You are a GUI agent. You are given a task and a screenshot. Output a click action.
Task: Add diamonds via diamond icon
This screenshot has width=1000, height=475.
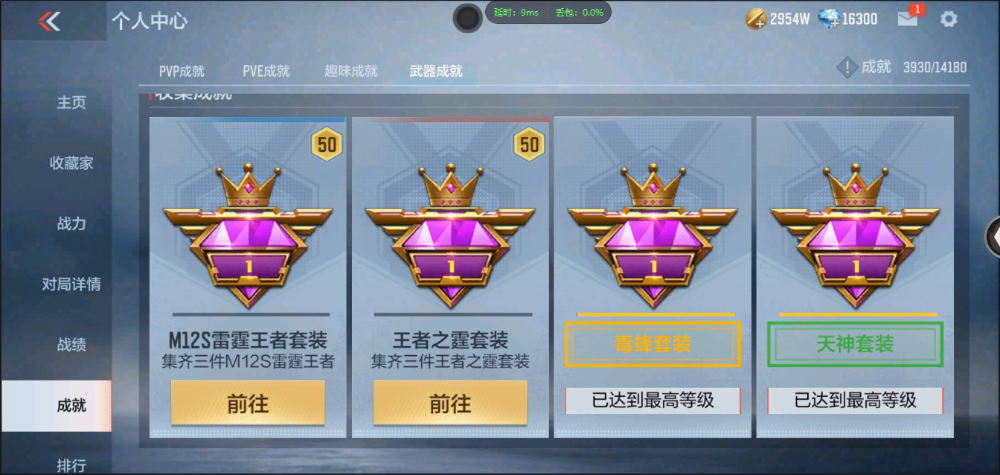[x=828, y=19]
